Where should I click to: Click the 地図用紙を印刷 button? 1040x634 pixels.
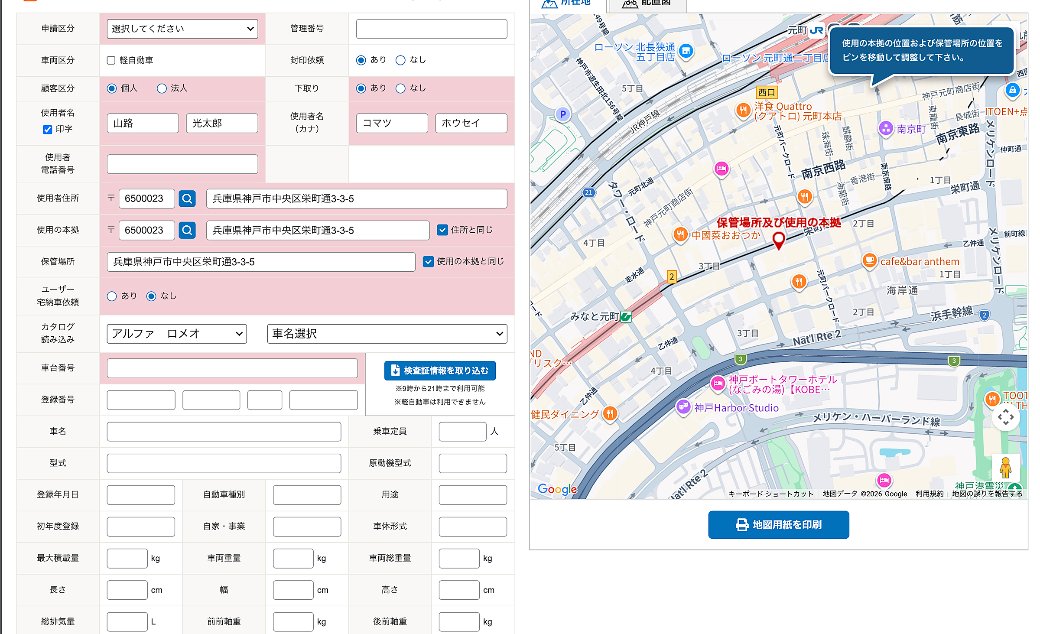coord(778,525)
